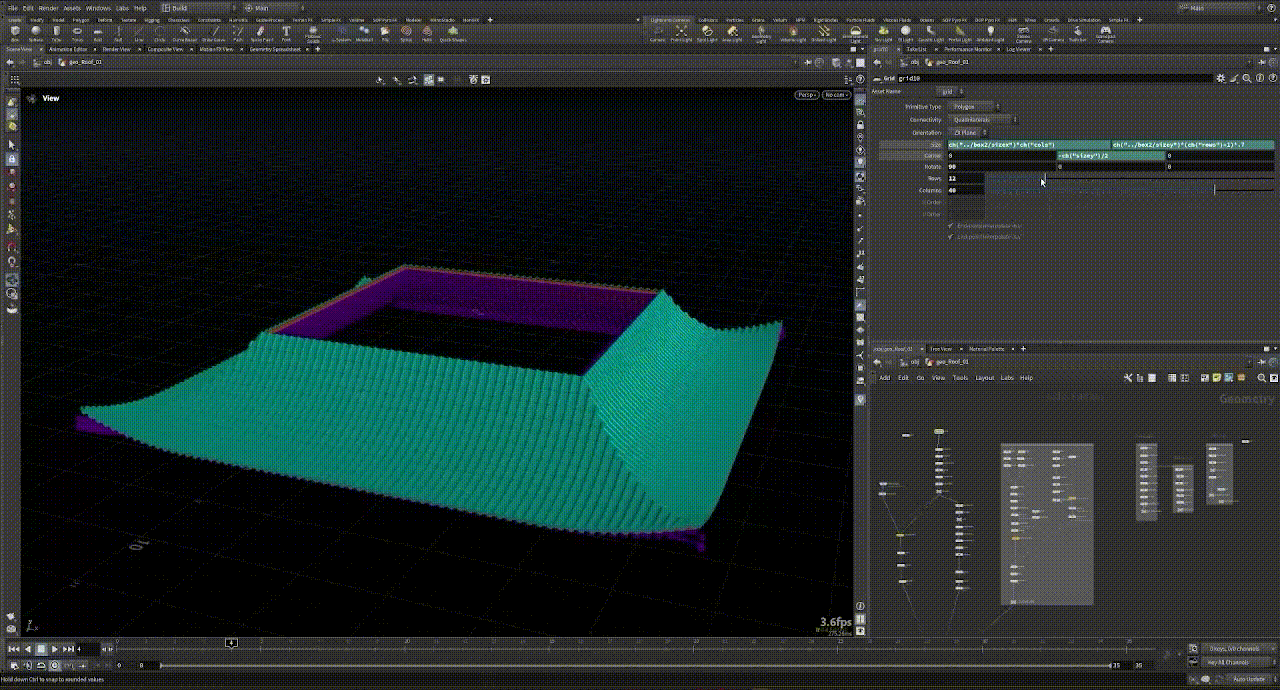Select the Area Light shelf tool
This screenshot has height=690, width=1280.
point(732,32)
